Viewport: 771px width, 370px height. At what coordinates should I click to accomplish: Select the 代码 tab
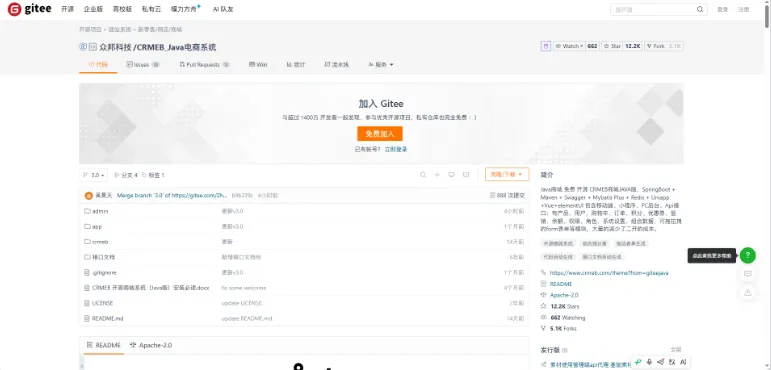click(98, 64)
